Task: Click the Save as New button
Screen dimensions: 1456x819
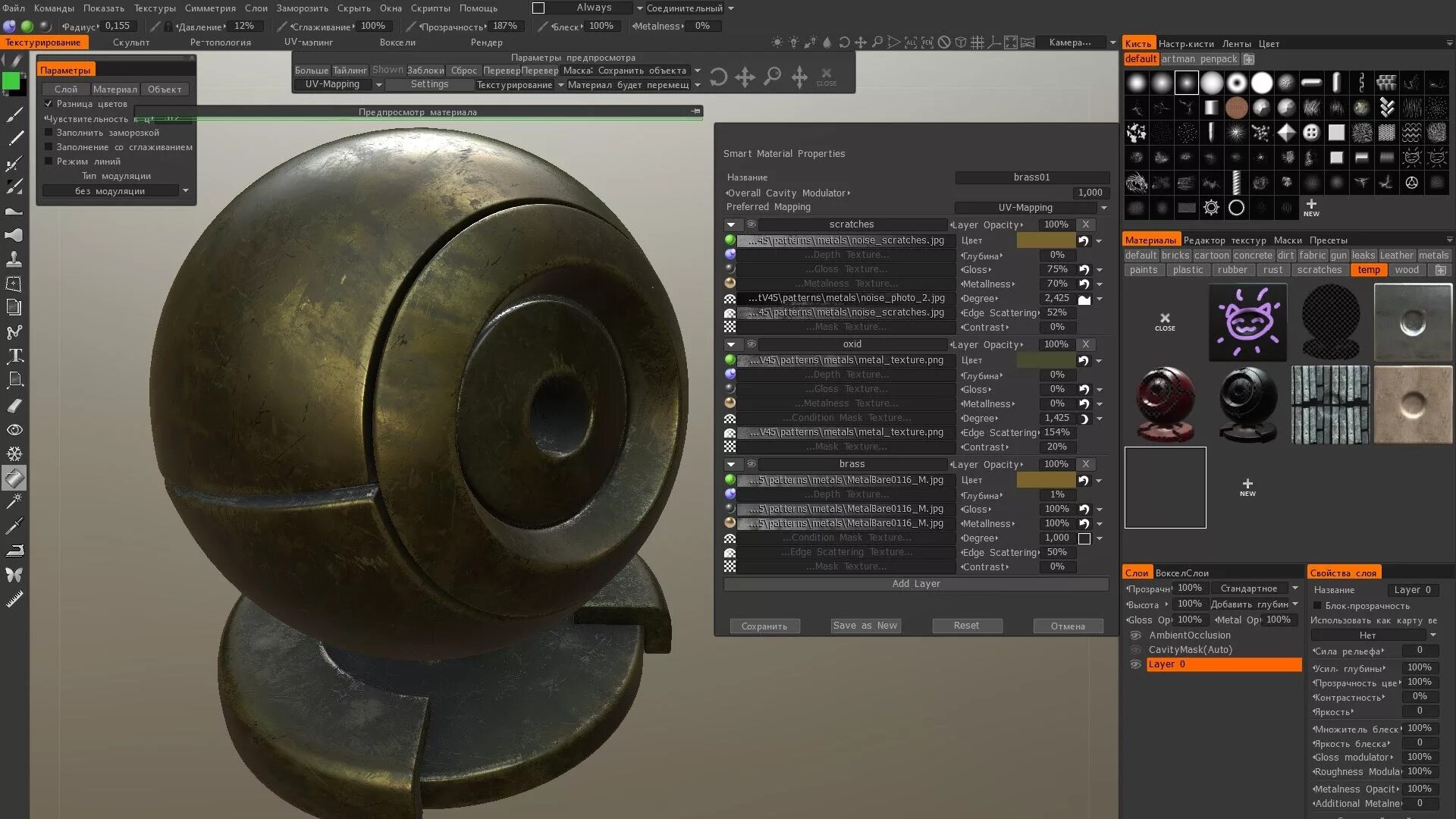Action: [x=864, y=626]
